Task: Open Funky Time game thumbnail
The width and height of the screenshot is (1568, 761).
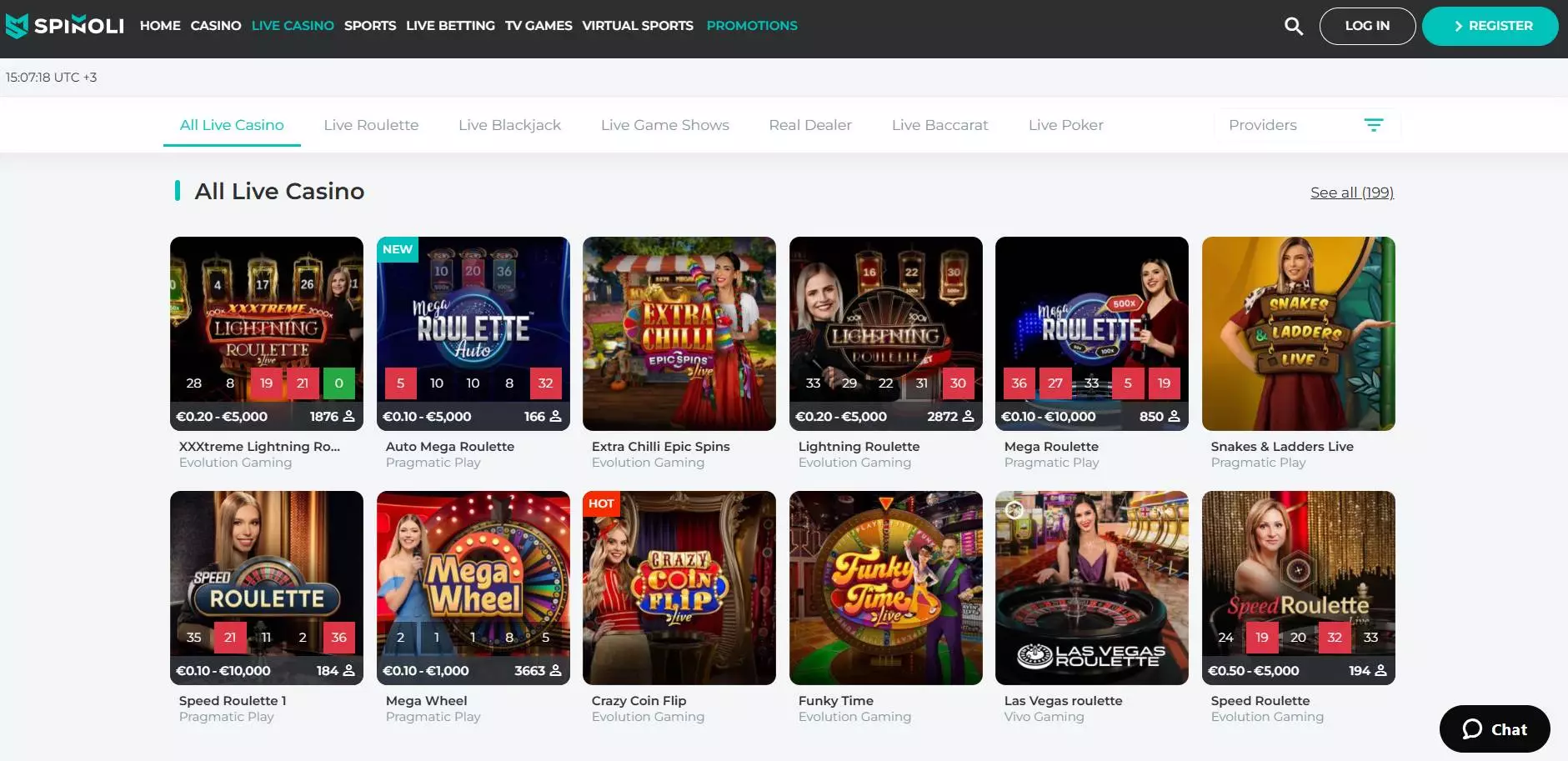Action: tap(886, 588)
